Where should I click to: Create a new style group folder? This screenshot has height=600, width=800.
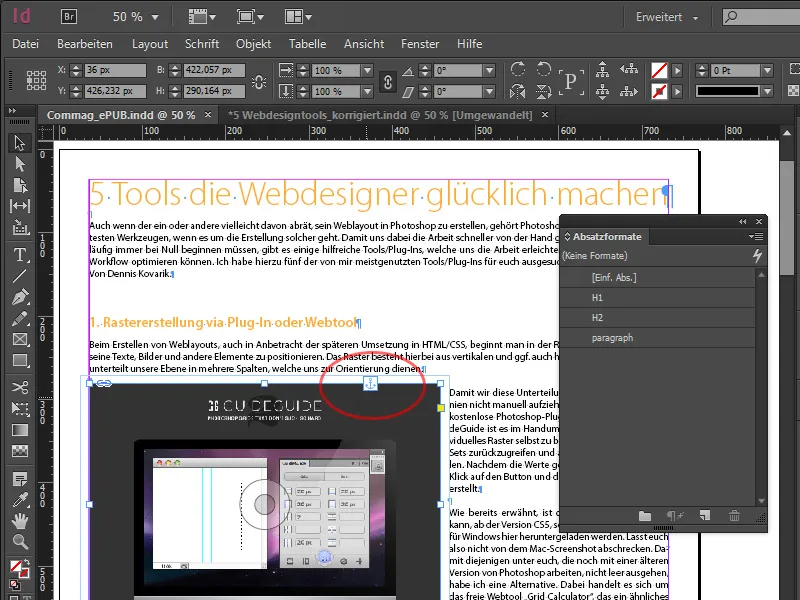tap(644, 515)
